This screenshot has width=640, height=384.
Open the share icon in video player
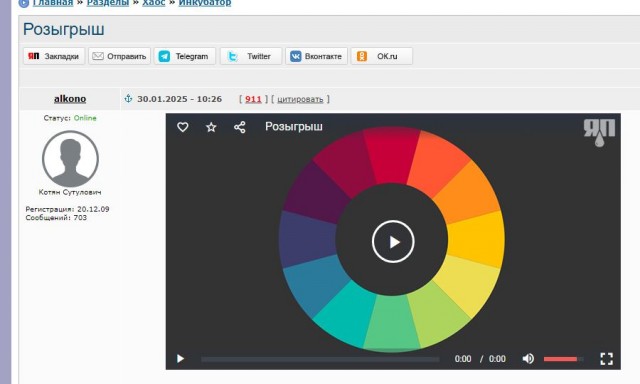[x=240, y=127]
